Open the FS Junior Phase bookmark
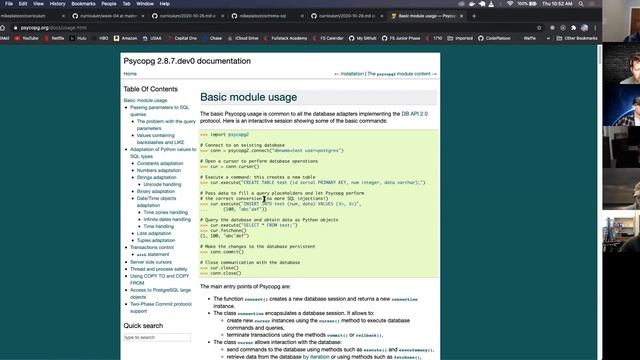Screen dimensions: 640x360 pos(401,38)
